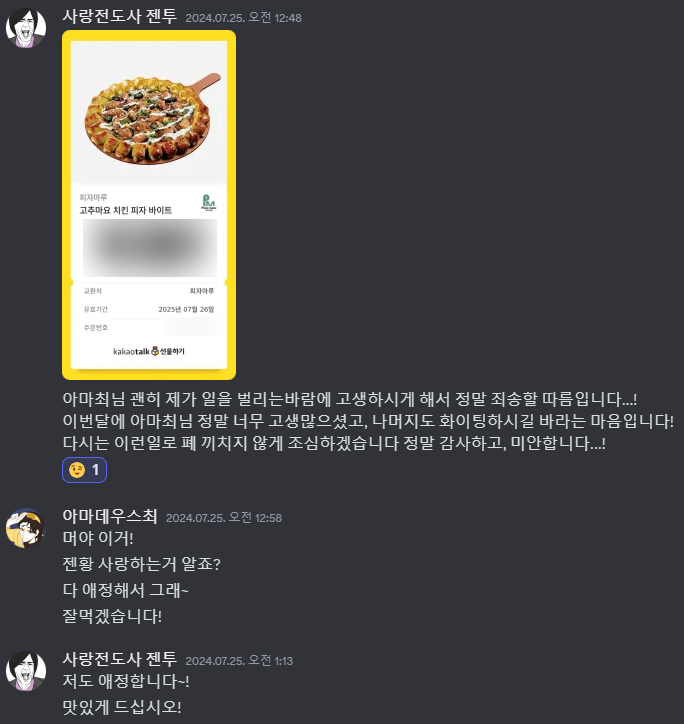This screenshot has height=724, width=684.
Task: Click the expiry date 2025년 07월 26일 on the gift card
Action: click(186, 309)
